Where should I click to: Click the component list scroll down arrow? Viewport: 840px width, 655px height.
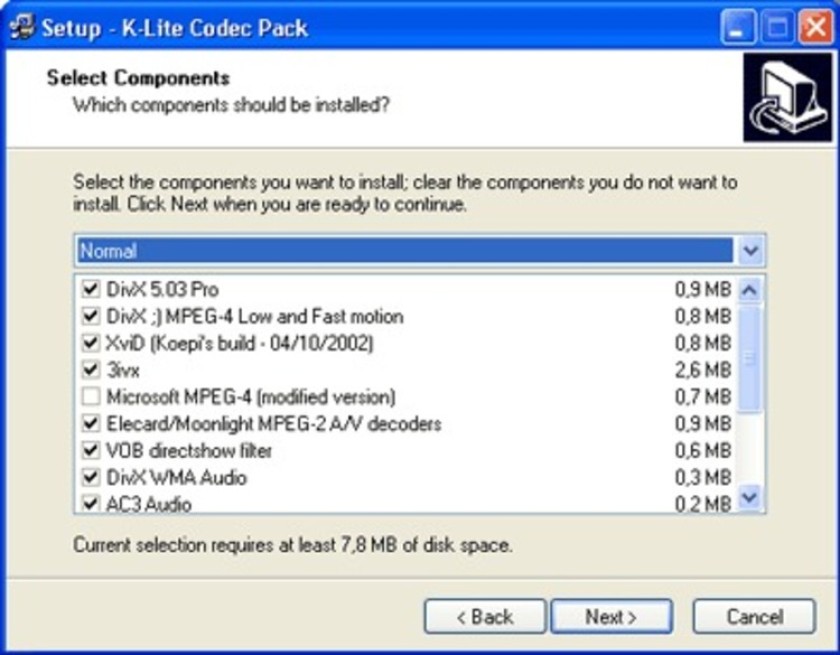749,498
